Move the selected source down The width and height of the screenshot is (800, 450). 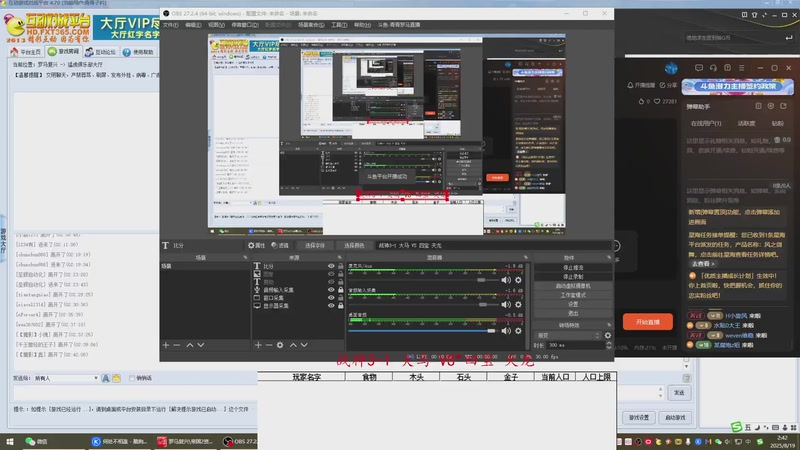(304, 345)
